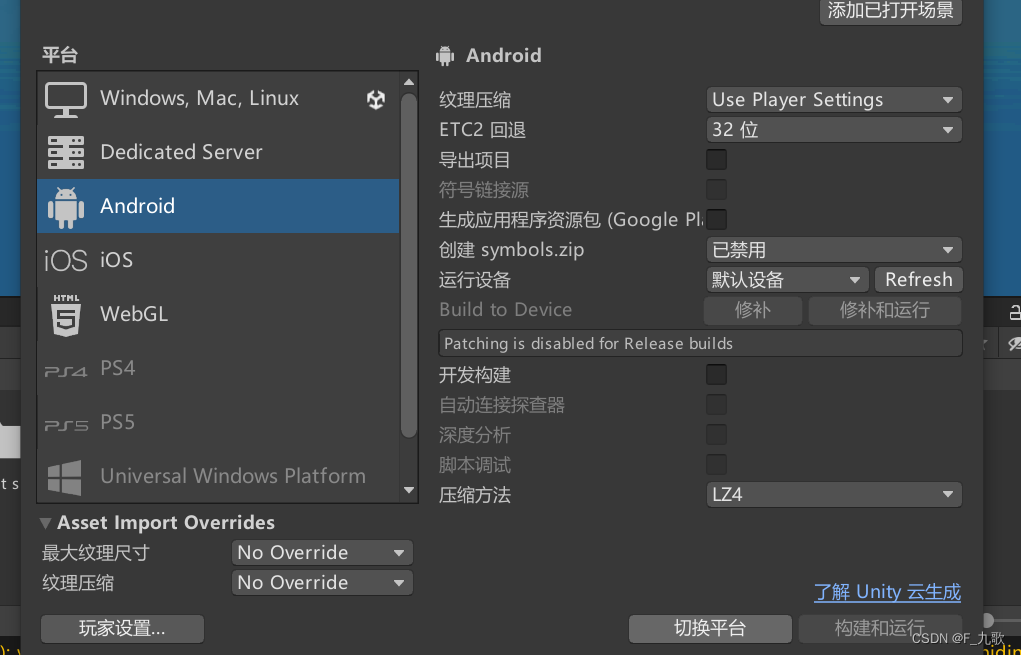Click the Android icon in settings header
This screenshot has height=655, width=1021.
tap(445, 56)
